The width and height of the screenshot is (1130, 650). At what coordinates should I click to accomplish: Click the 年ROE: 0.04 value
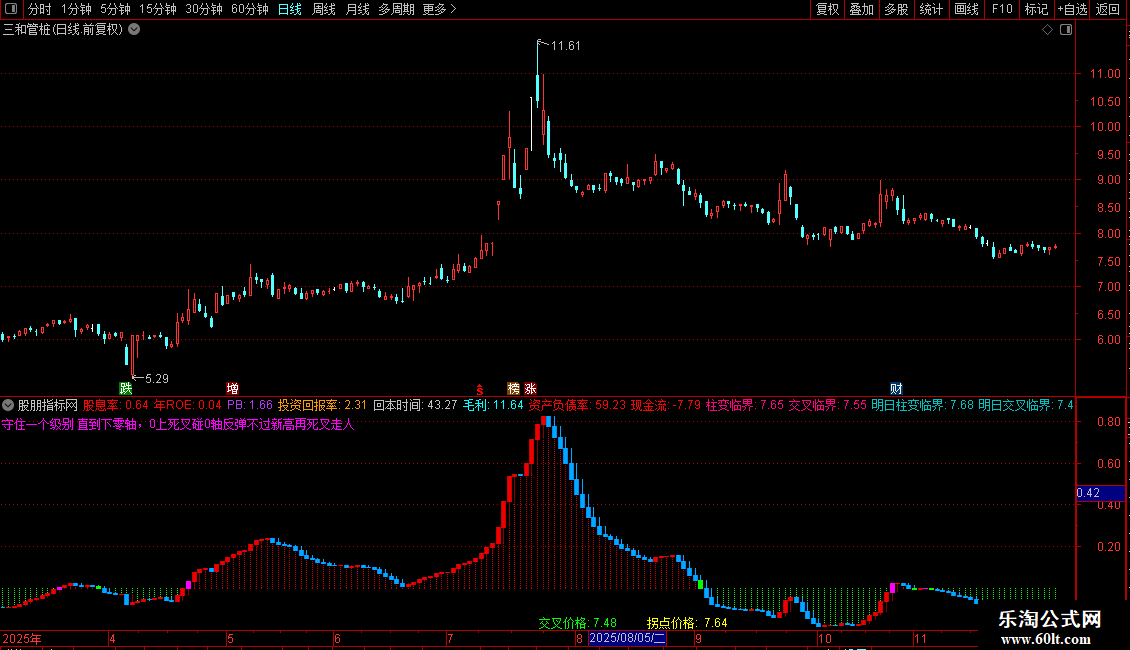188,405
